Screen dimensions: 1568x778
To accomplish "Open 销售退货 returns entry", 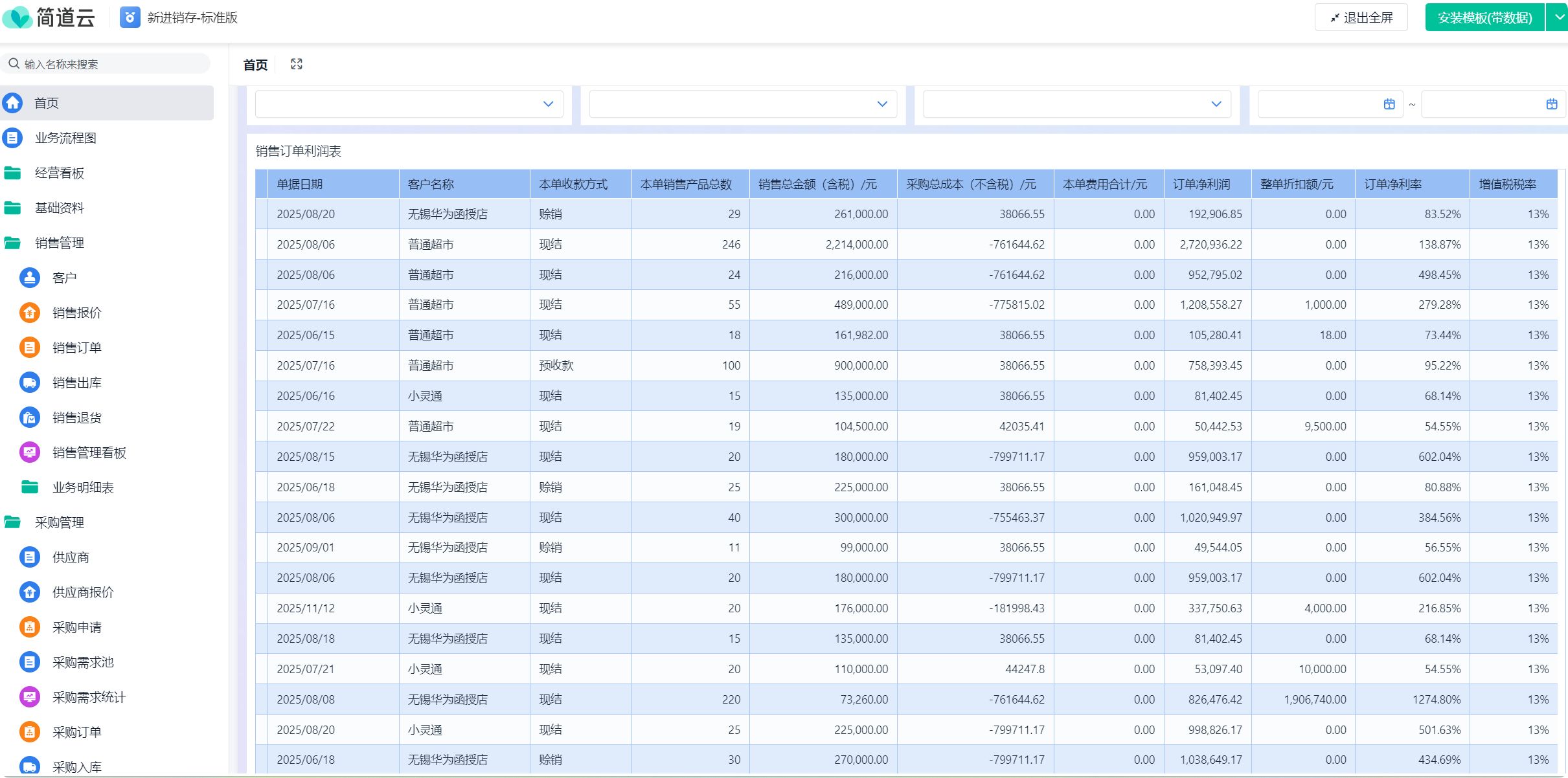I will [76, 417].
